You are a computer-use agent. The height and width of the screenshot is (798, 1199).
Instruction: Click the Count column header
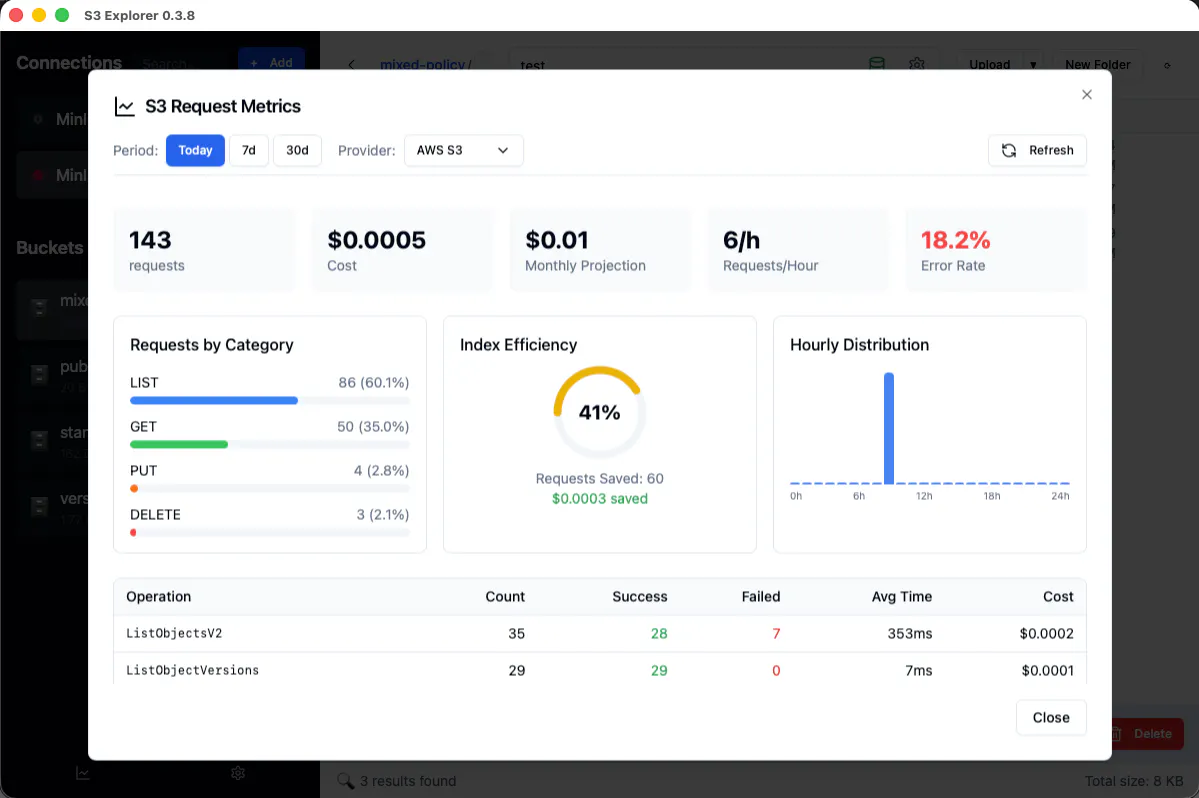[x=505, y=597]
